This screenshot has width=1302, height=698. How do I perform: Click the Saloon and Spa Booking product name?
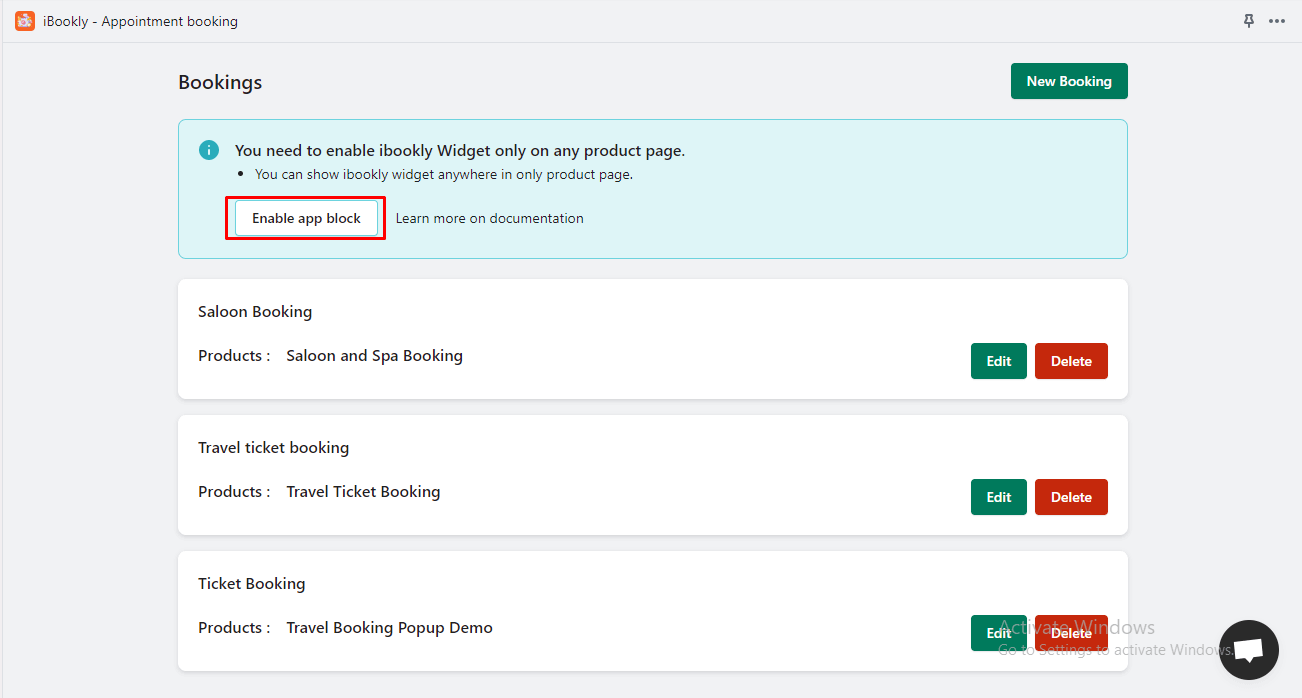374,356
